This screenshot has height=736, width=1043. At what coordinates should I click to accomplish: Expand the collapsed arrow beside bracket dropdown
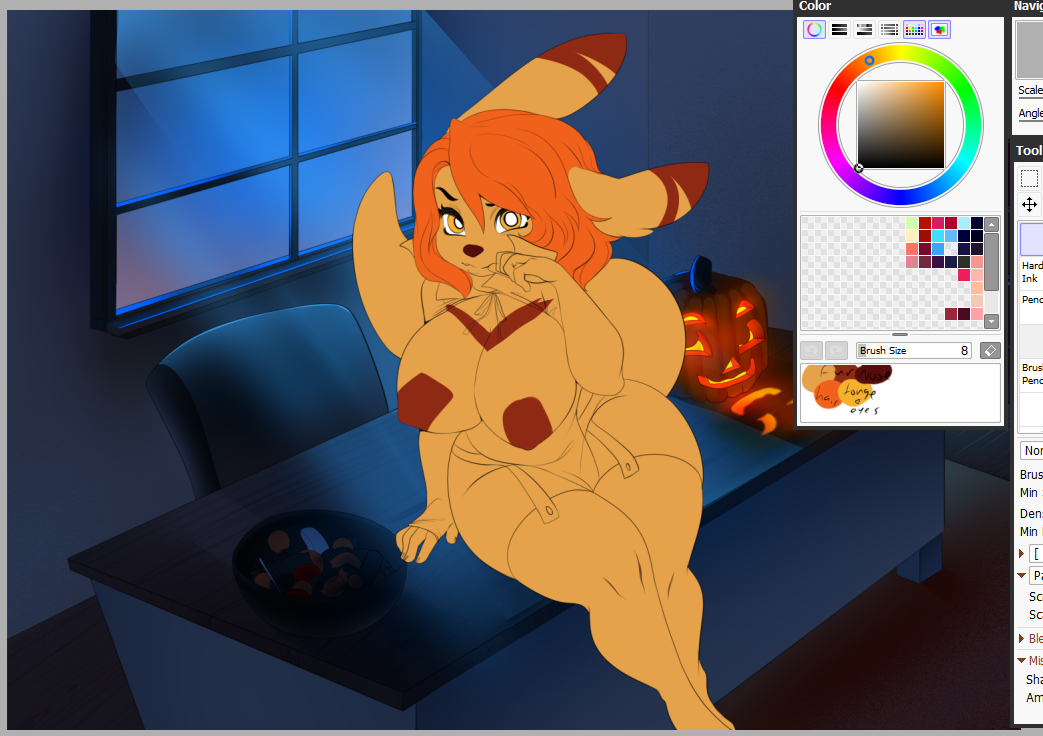click(1022, 554)
